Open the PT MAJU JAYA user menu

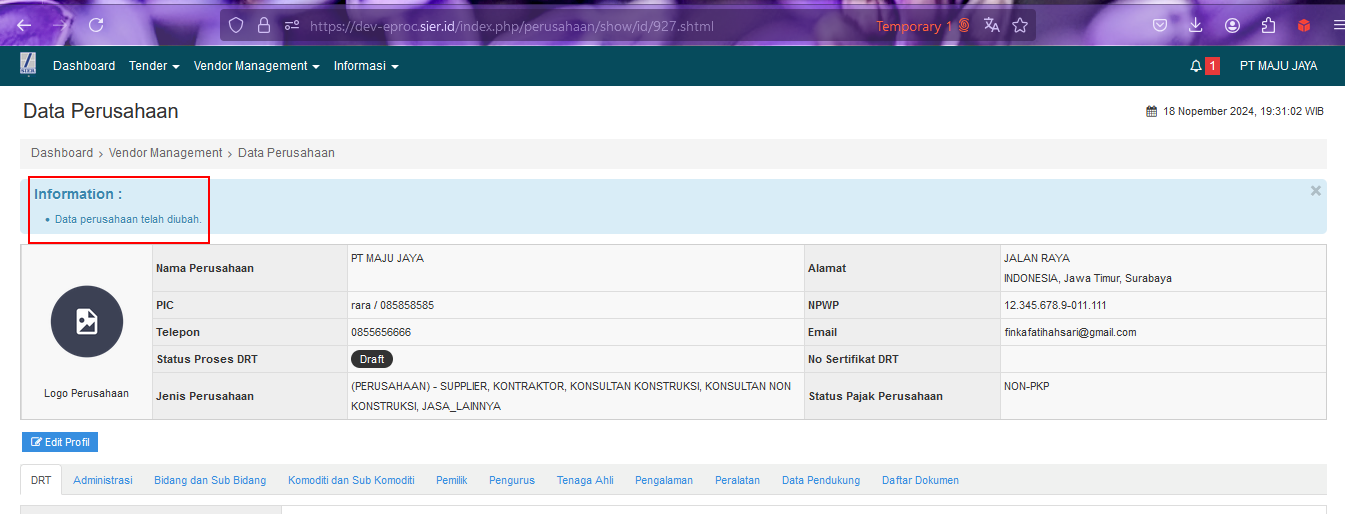click(x=1278, y=66)
